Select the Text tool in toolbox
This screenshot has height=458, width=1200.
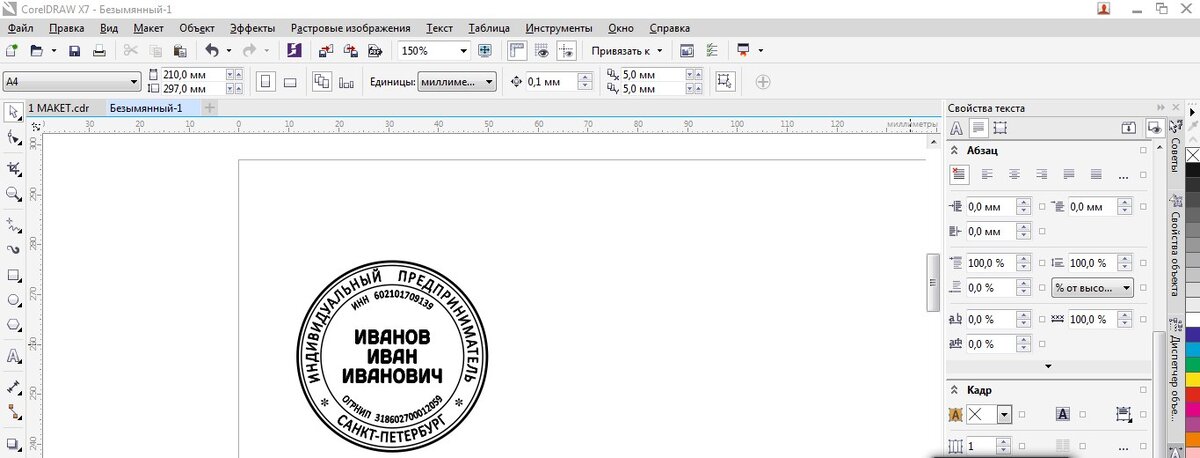pyautogui.click(x=13, y=356)
